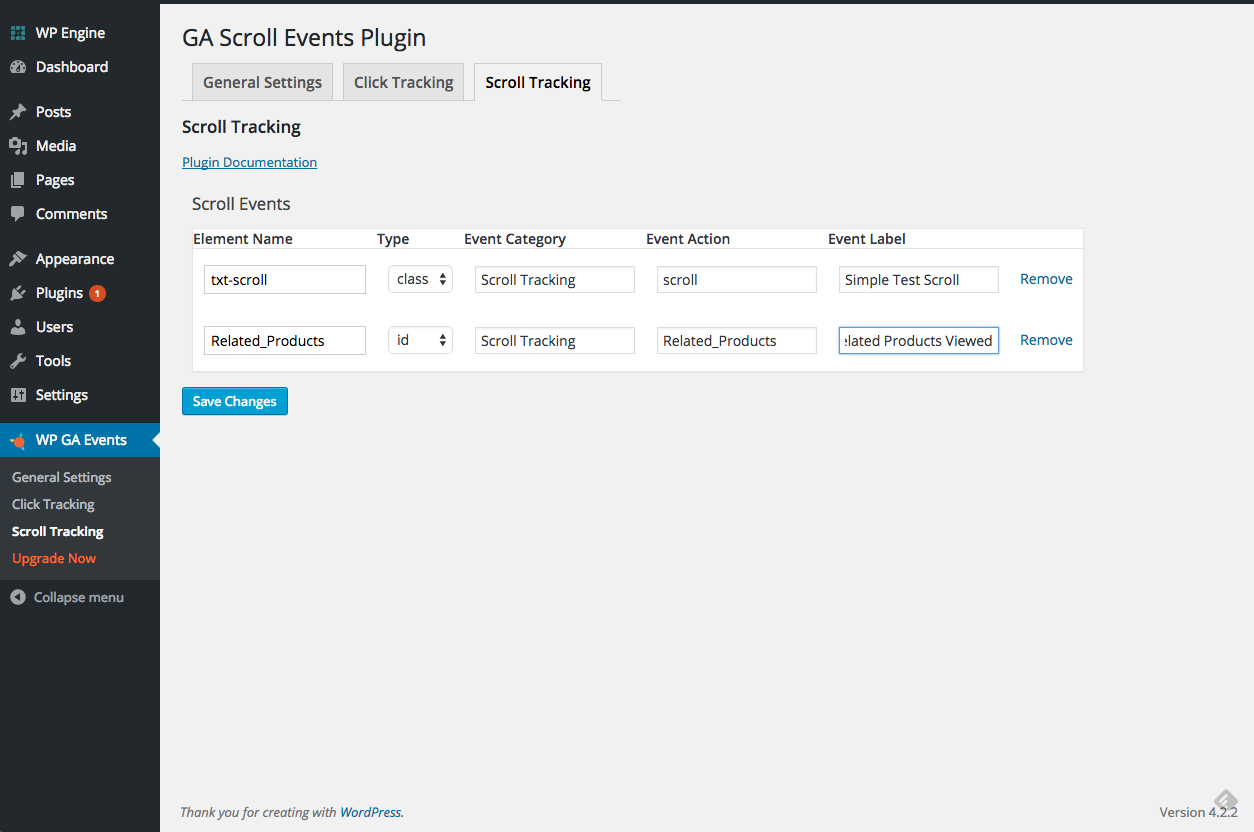Click the Plugins plug icon
The image size is (1254, 832).
click(18, 293)
